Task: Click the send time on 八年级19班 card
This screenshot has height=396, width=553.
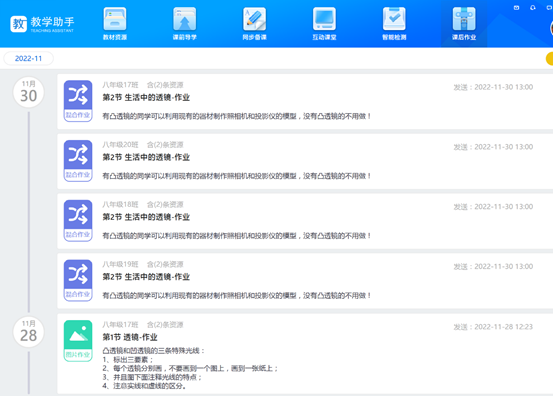Action: point(493,267)
